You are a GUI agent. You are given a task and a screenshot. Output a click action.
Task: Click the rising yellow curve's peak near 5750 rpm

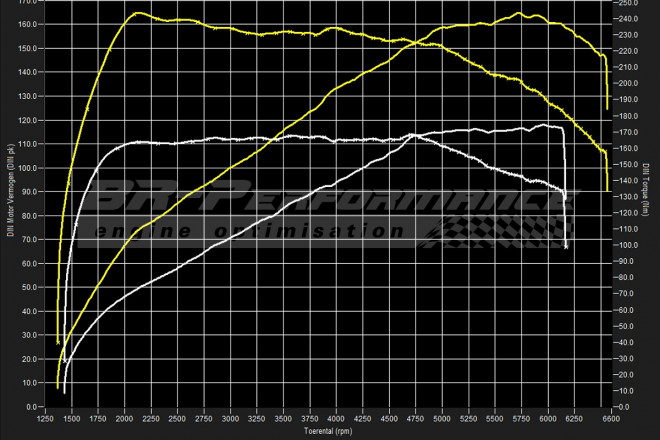[x=520, y=14]
